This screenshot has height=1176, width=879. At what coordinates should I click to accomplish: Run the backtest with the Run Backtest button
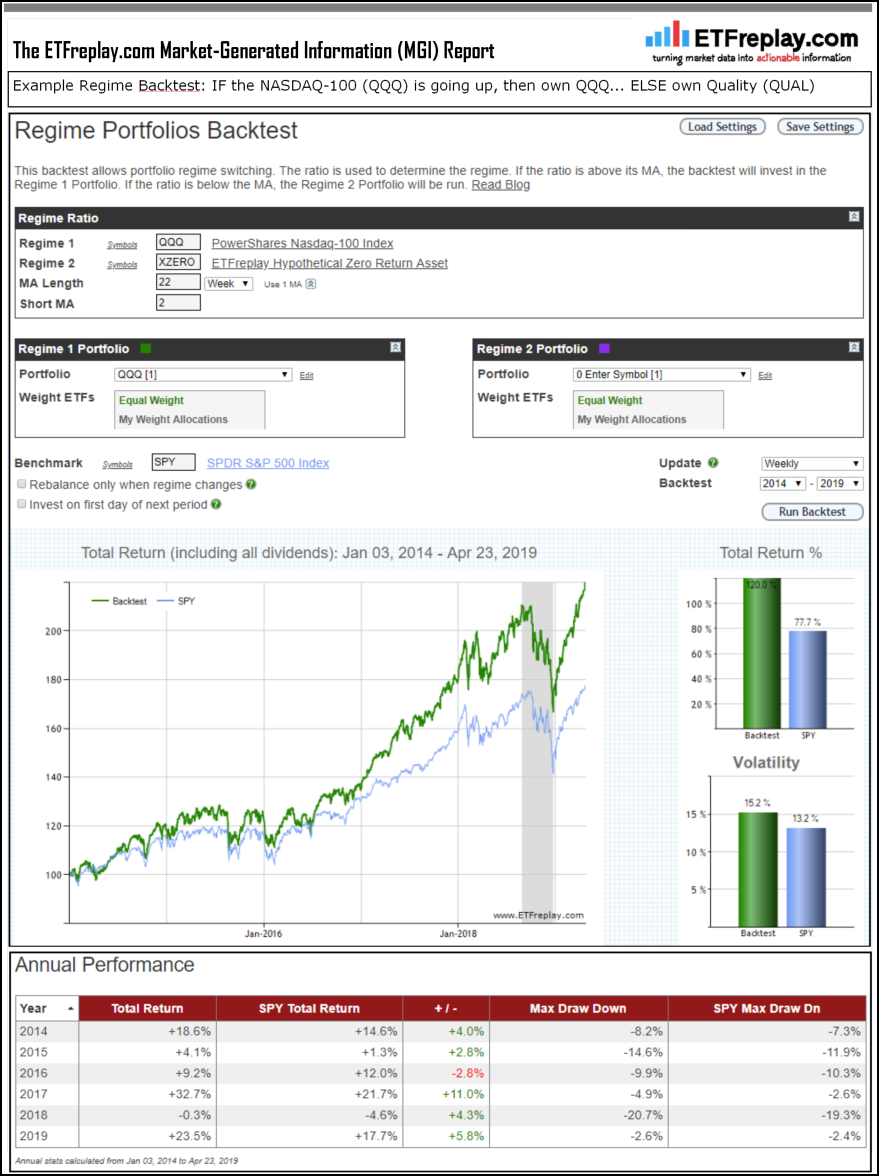[812, 512]
